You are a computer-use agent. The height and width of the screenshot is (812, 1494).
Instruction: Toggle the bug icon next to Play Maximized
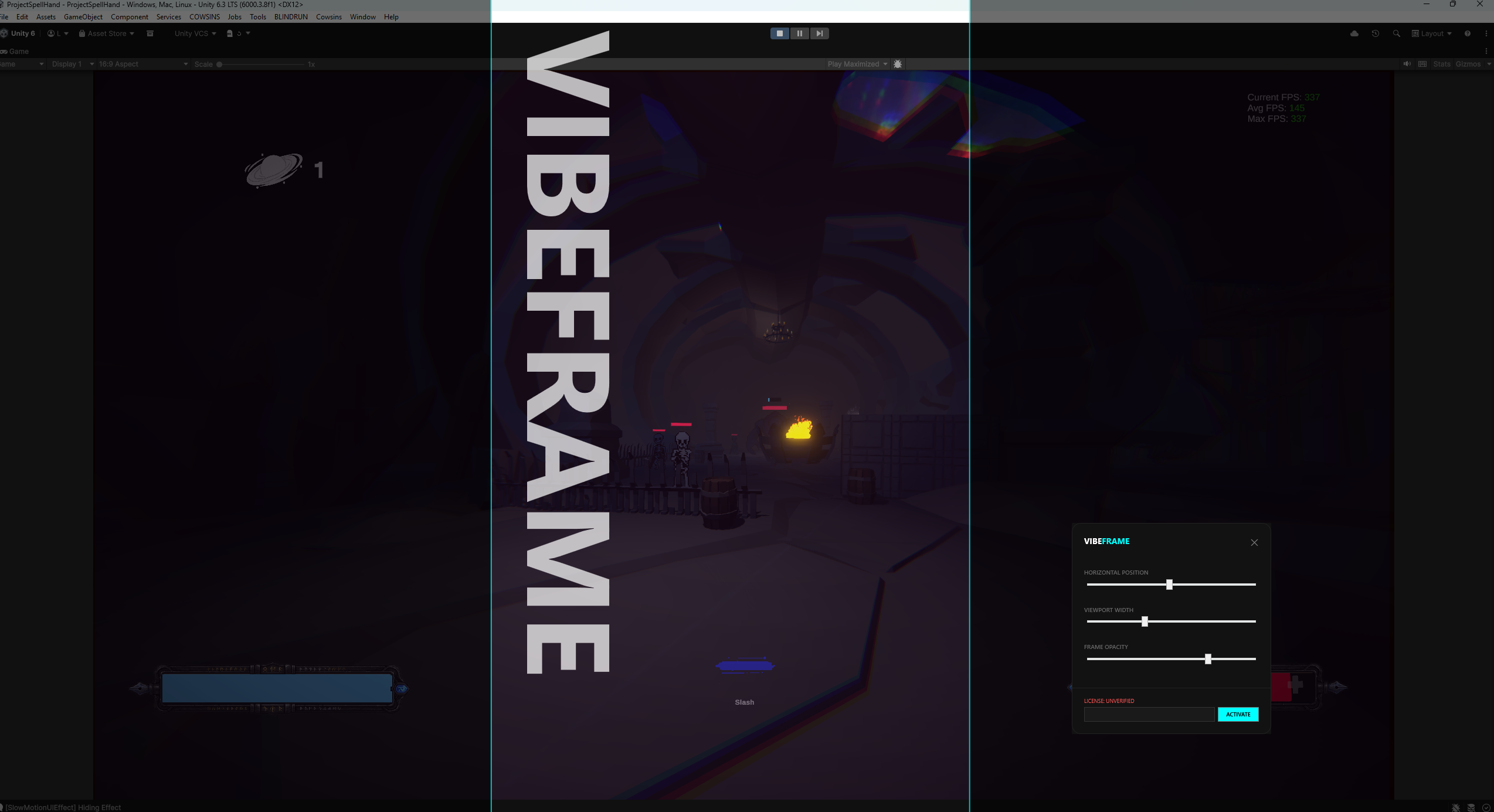[898, 64]
